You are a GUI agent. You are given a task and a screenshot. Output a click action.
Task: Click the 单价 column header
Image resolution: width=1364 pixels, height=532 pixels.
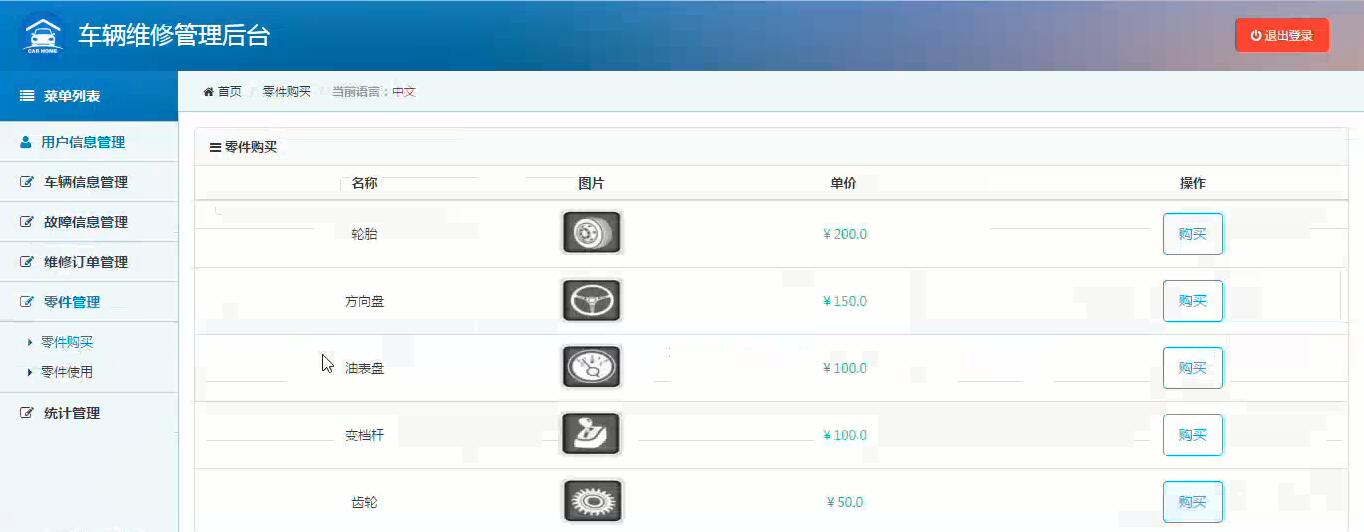(x=843, y=184)
